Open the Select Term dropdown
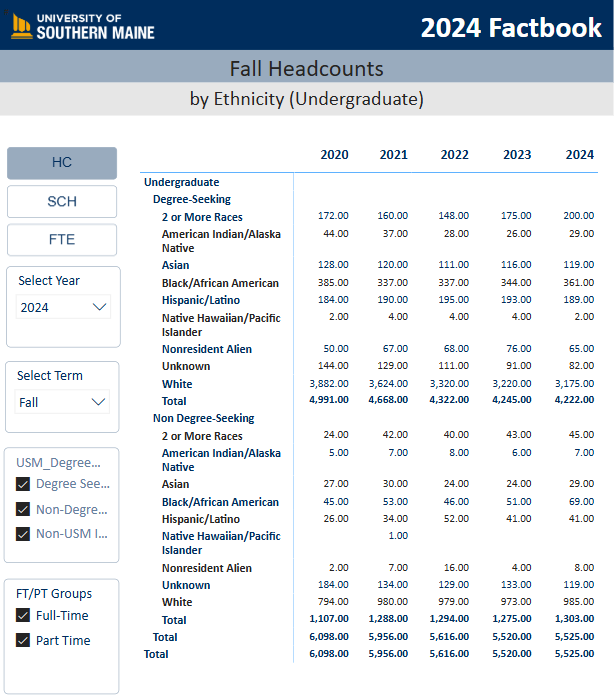Screen dimensions: 616x697 64,402
